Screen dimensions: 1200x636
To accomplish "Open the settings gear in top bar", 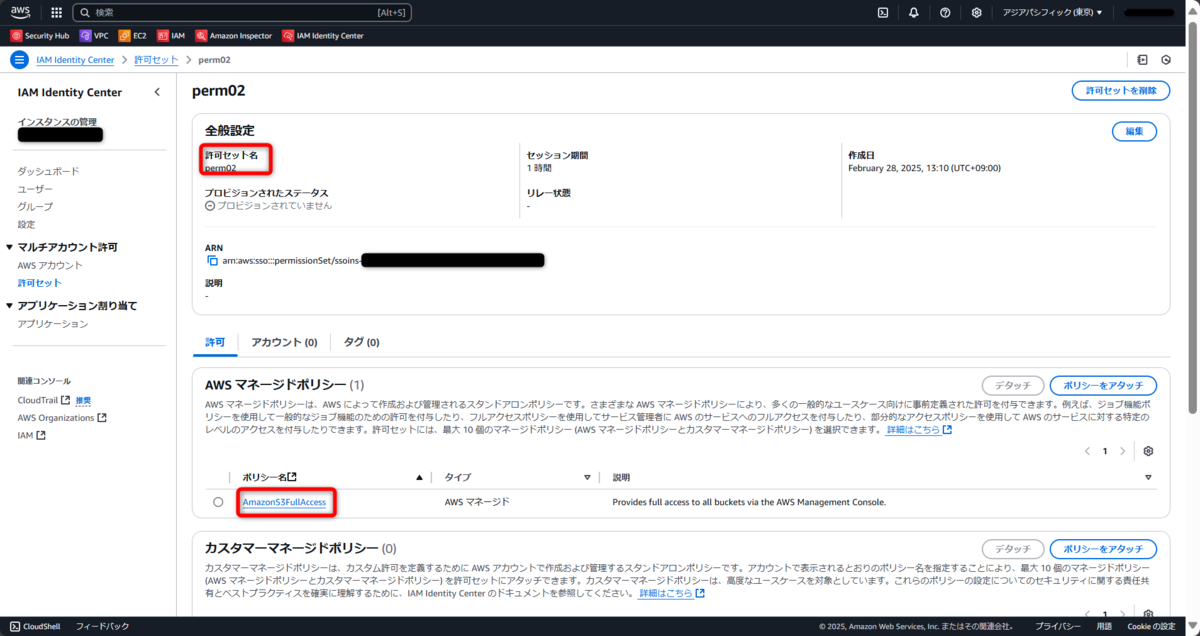I will [x=976, y=13].
